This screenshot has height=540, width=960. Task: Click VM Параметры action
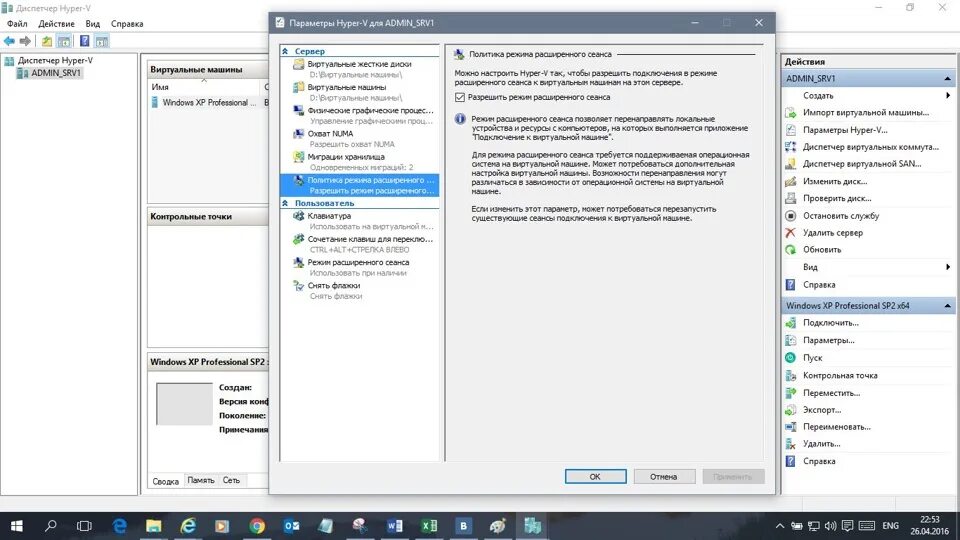pyautogui.click(x=828, y=340)
